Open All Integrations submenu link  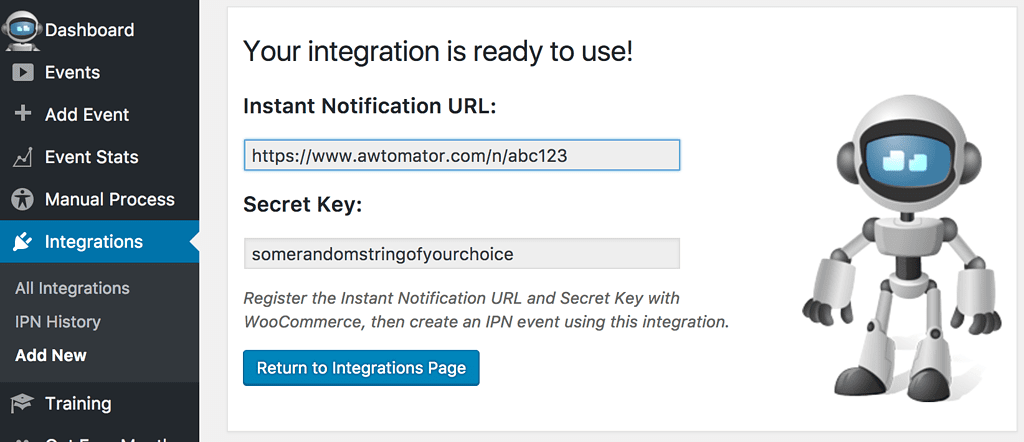pos(72,288)
